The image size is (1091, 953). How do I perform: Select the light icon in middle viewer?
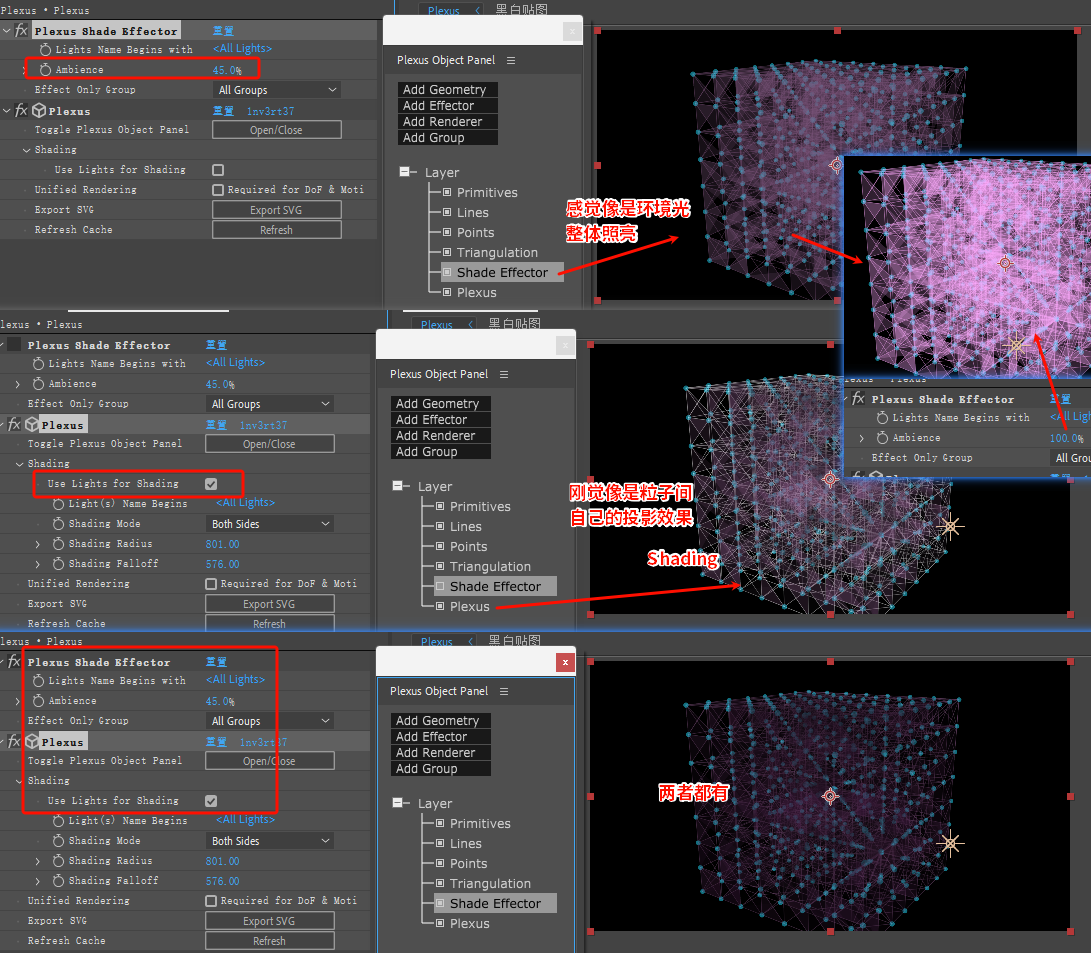[x=950, y=527]
